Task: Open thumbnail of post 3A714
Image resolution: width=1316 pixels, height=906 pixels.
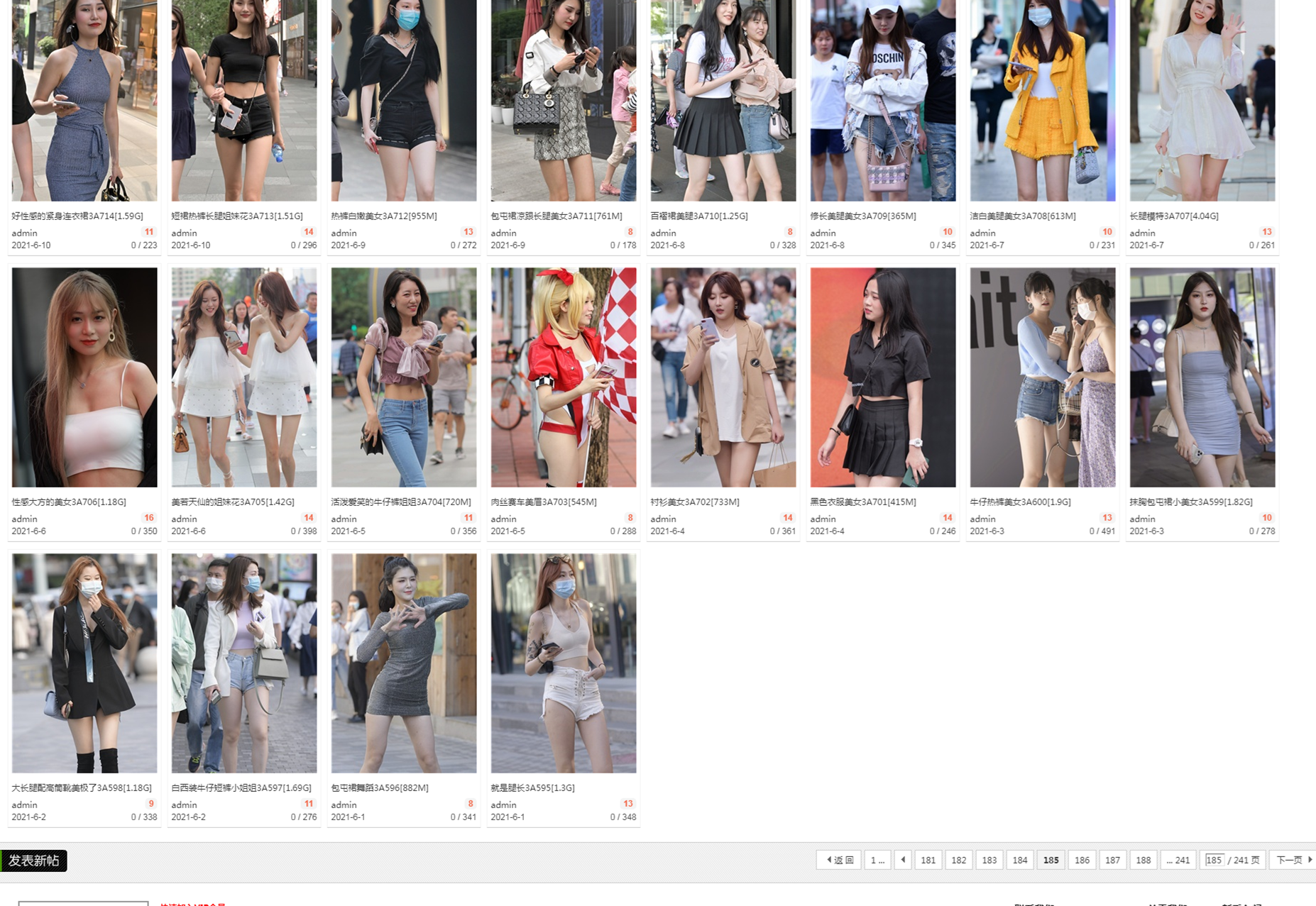Action: click(x=84, y=100)
